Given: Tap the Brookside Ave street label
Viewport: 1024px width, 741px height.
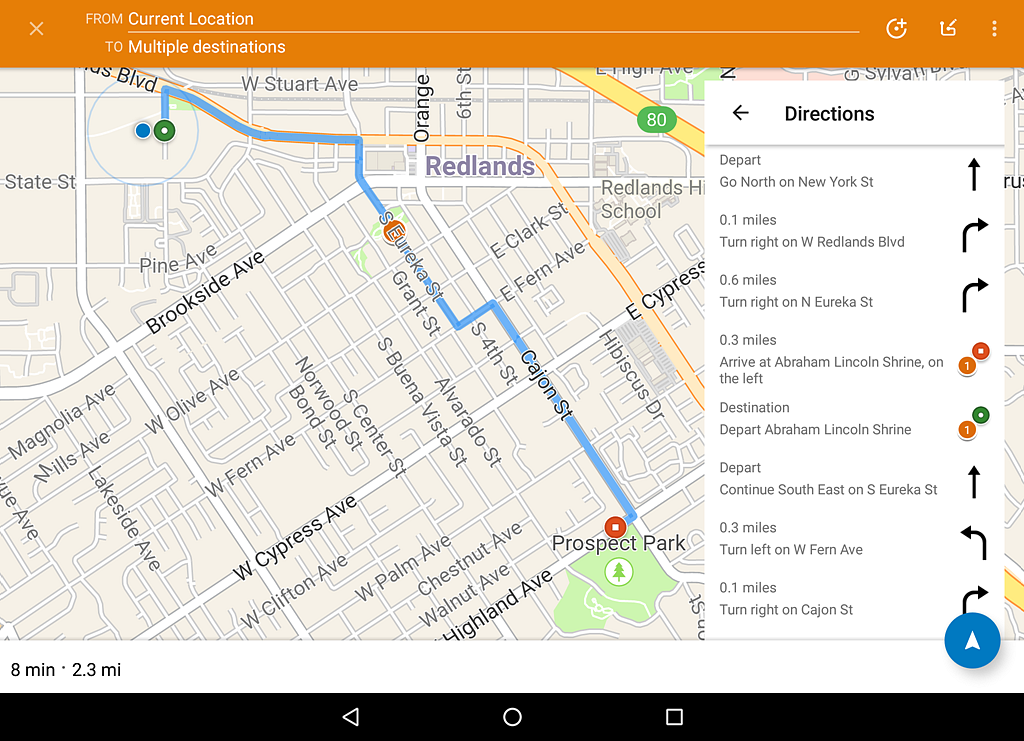Looking at the screenshot, I should pyautogui.click(x=204, y=291).
